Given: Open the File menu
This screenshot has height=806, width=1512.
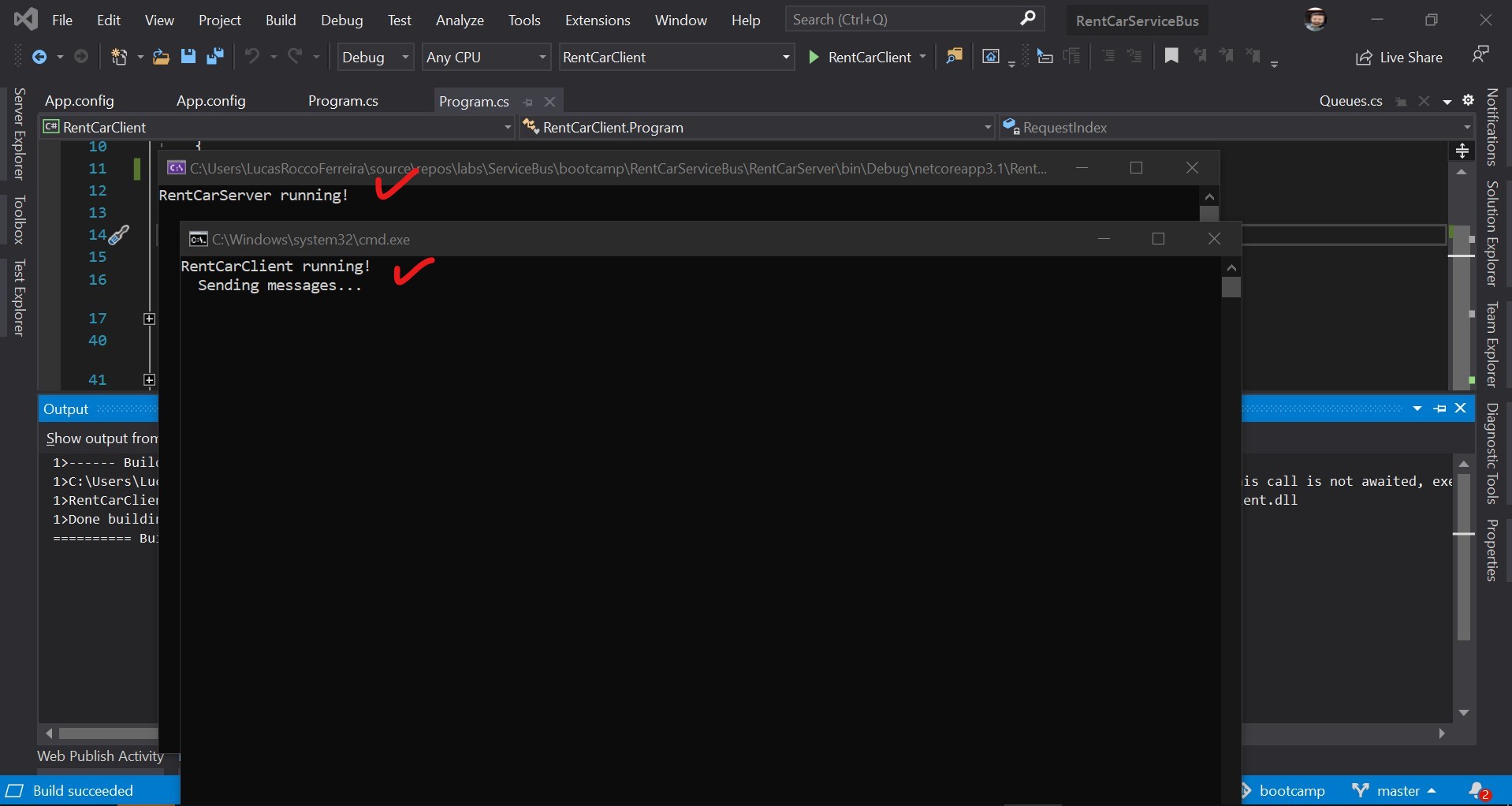Looking at the screenshot, I should (x=62, y=20).
